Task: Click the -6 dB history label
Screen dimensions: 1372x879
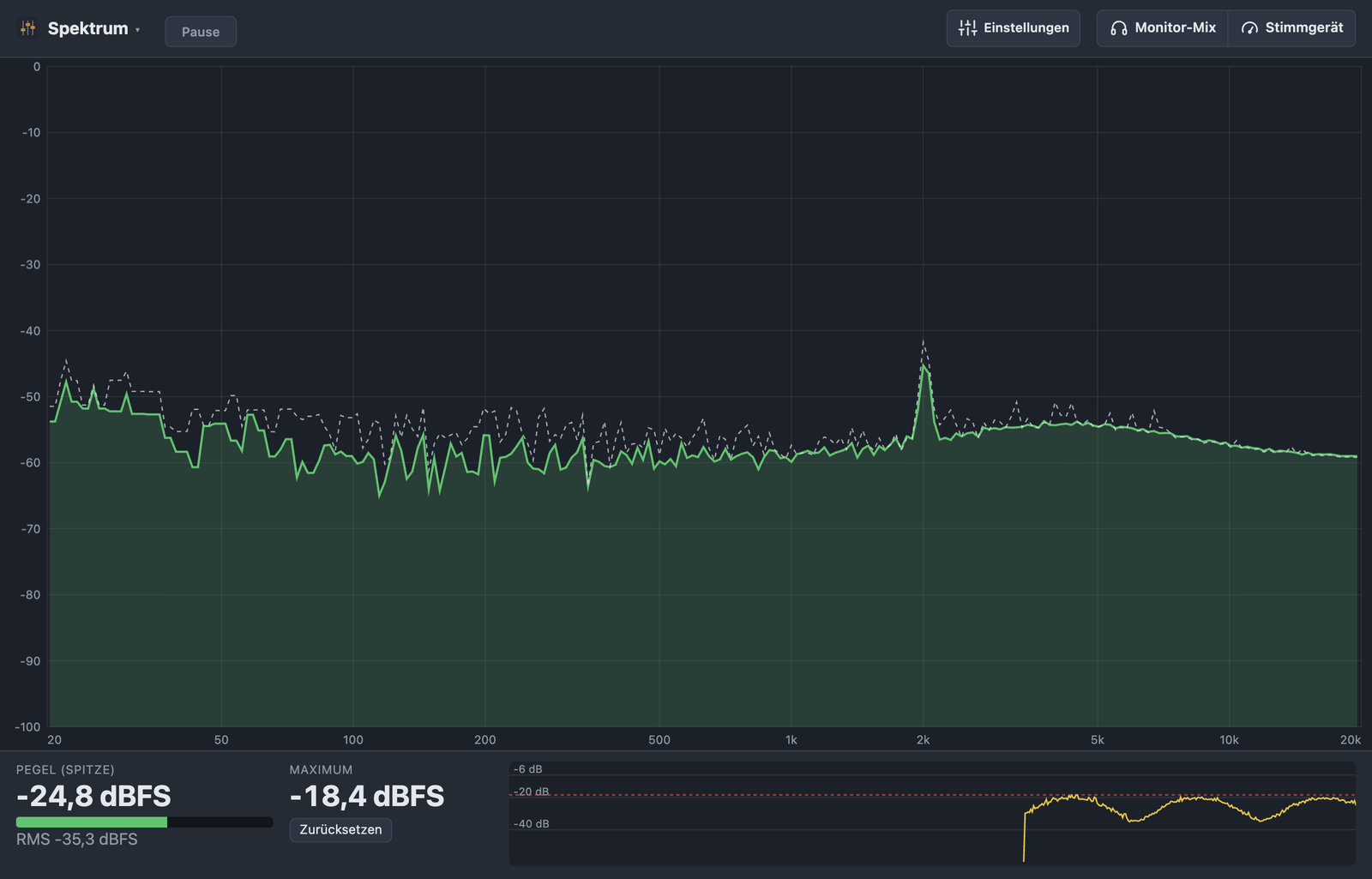Action: point(528,769)
